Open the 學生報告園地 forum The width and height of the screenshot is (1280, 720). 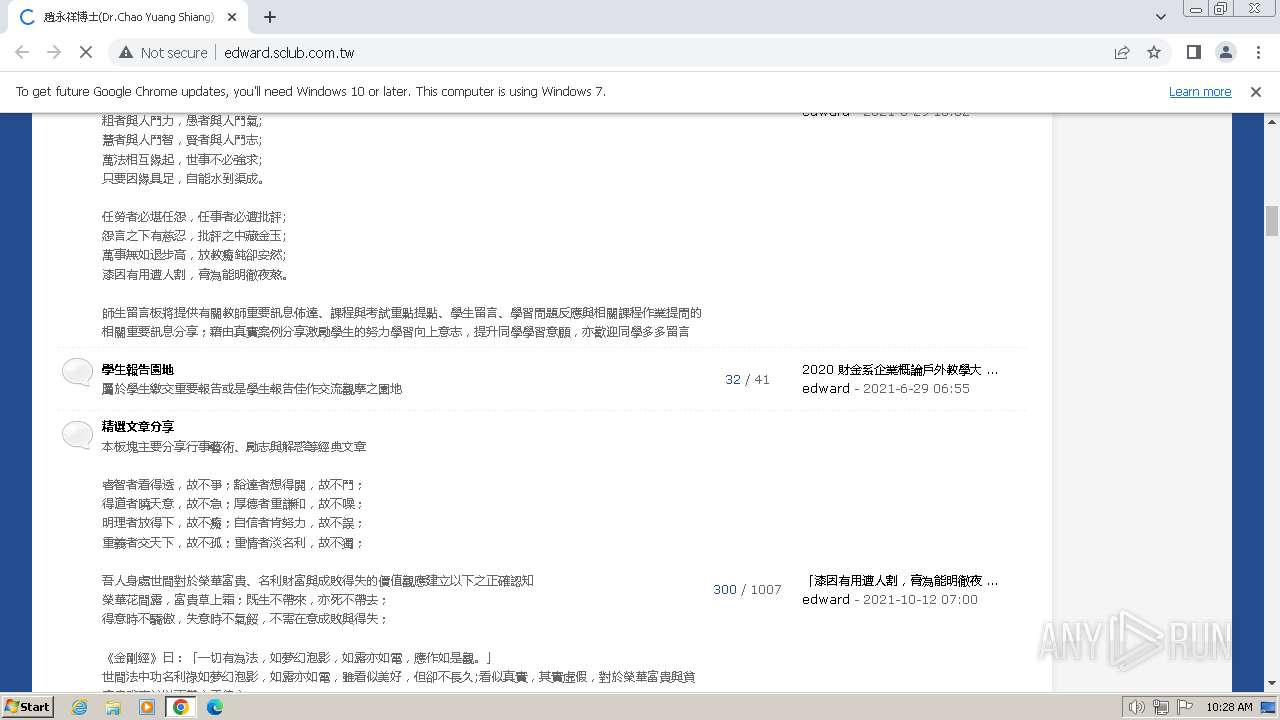coord(138,369)
